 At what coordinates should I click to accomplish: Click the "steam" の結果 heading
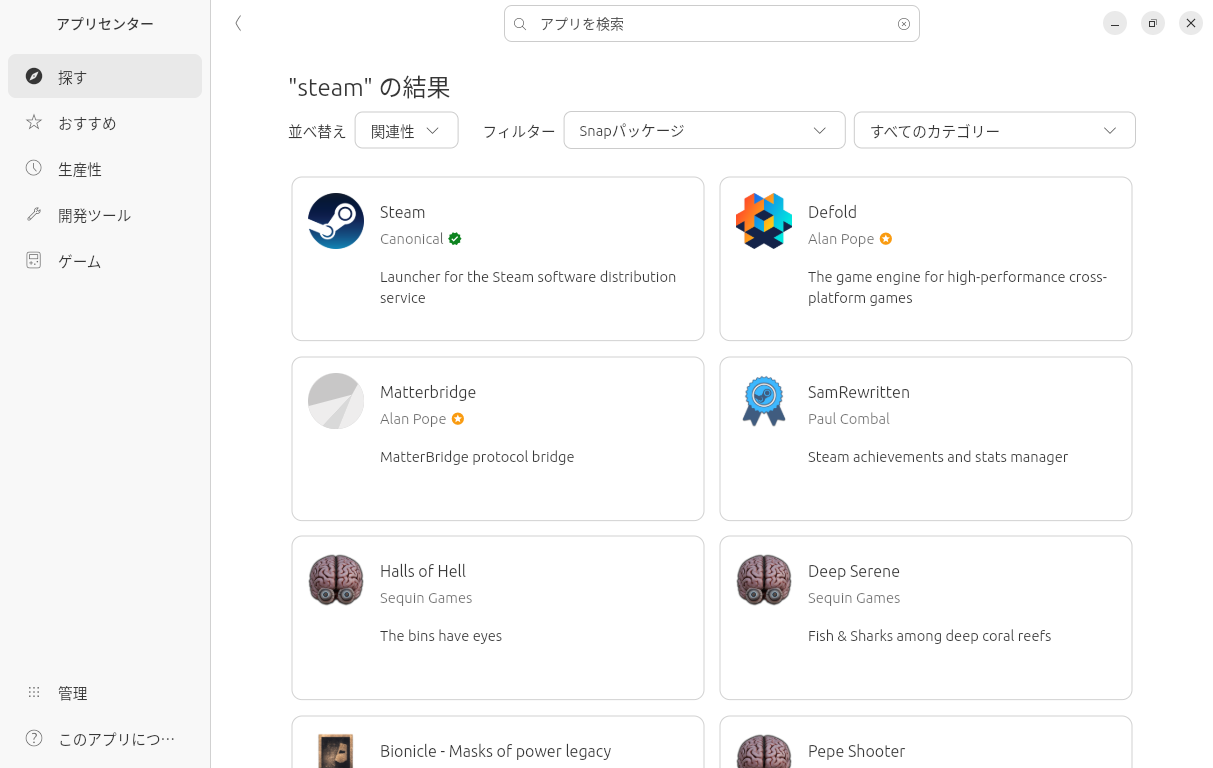[x=369, y=87]
